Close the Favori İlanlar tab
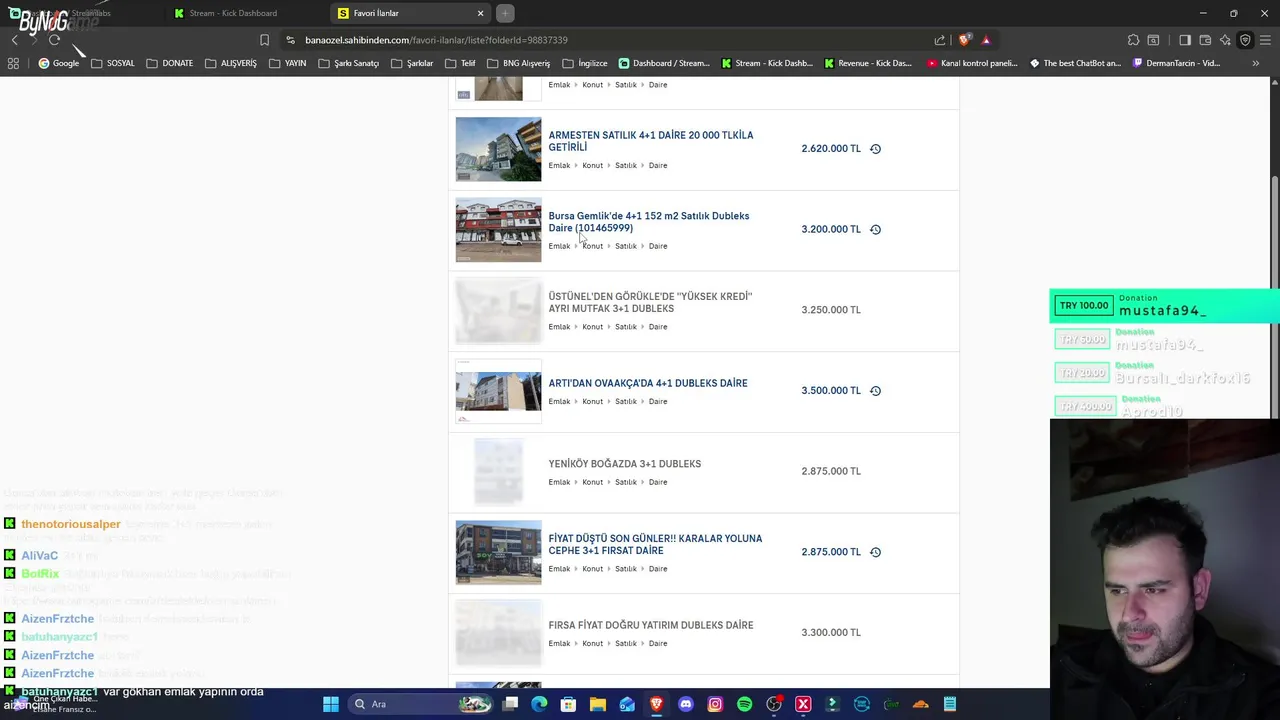 480,13
